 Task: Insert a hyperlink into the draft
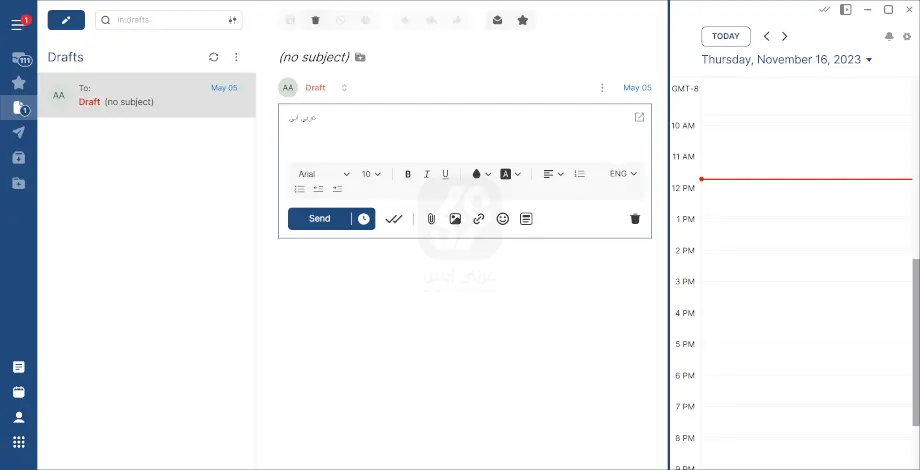click(x=479, y=219)
